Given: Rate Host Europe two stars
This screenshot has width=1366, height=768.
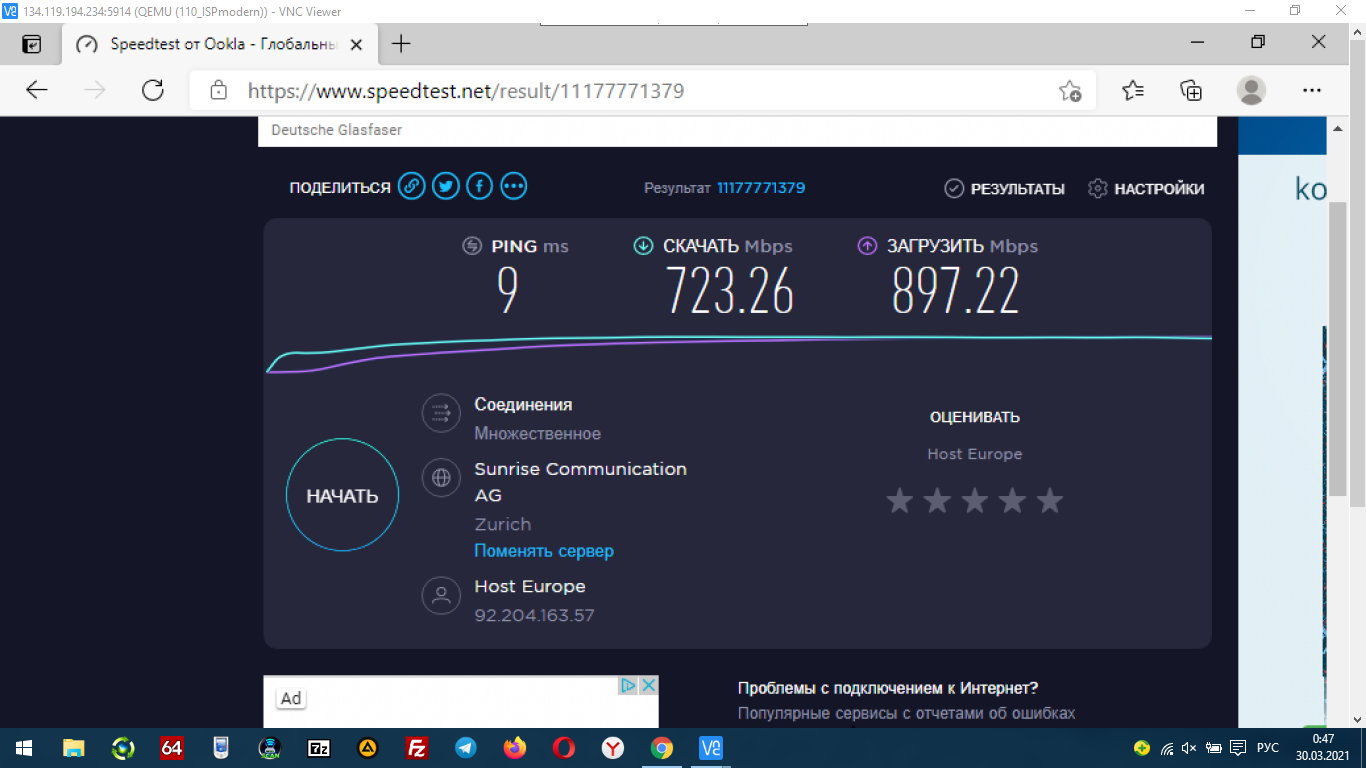Looking at the screenshot, I should point(937,500).
